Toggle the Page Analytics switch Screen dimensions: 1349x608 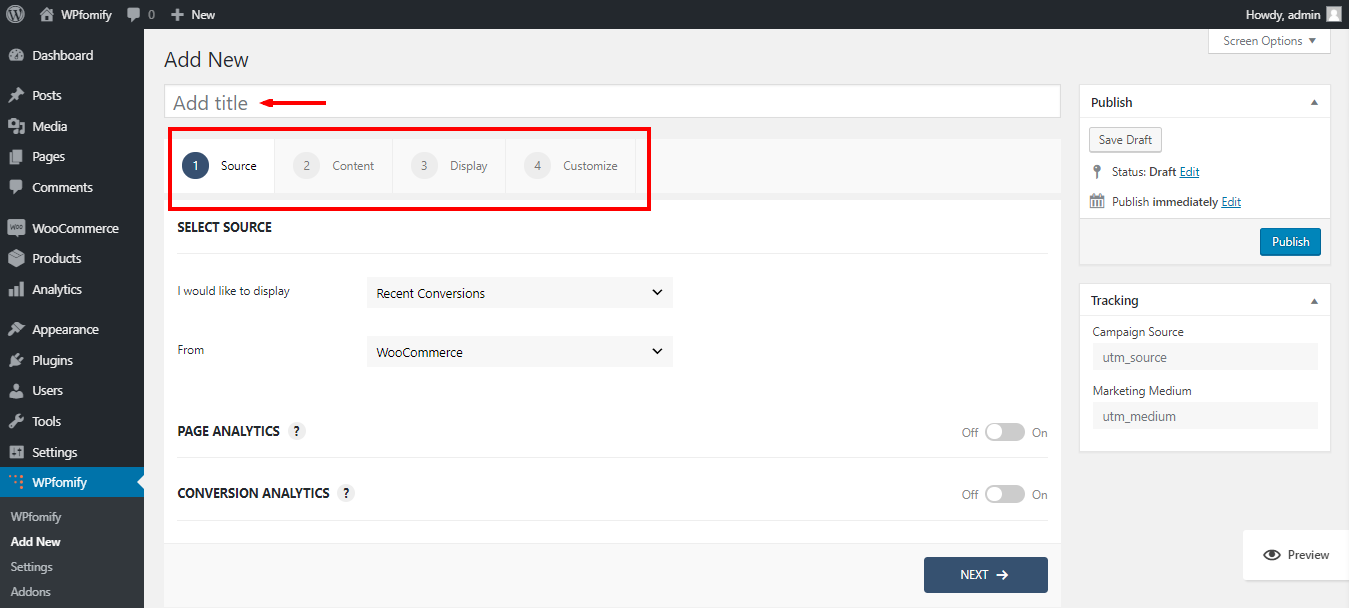point(1005,432)
